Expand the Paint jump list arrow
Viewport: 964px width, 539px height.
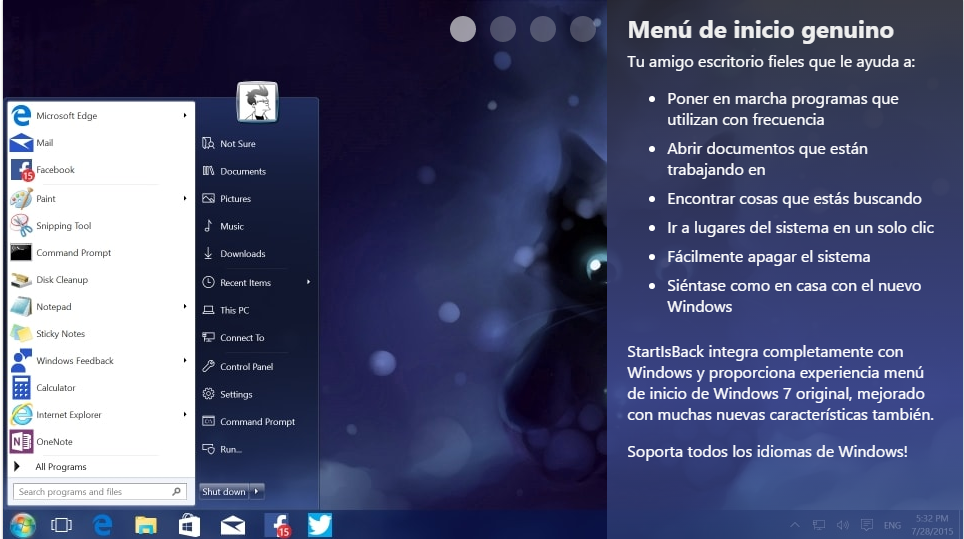[x=184, y=198]
